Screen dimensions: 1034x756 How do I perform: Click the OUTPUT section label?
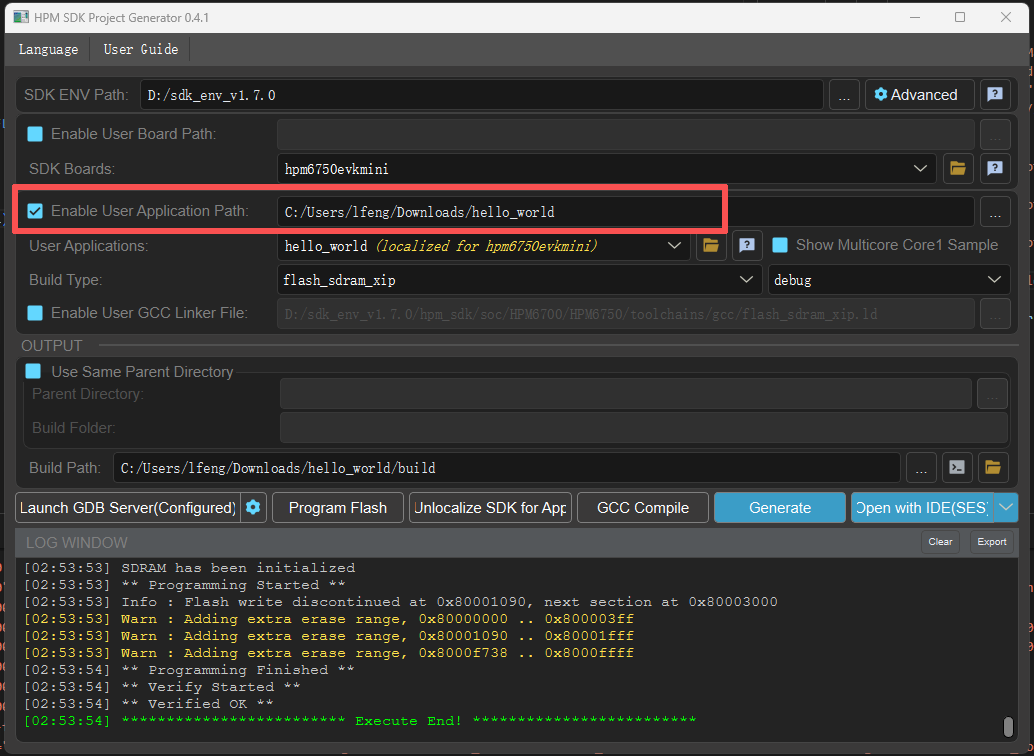point(51,346)
